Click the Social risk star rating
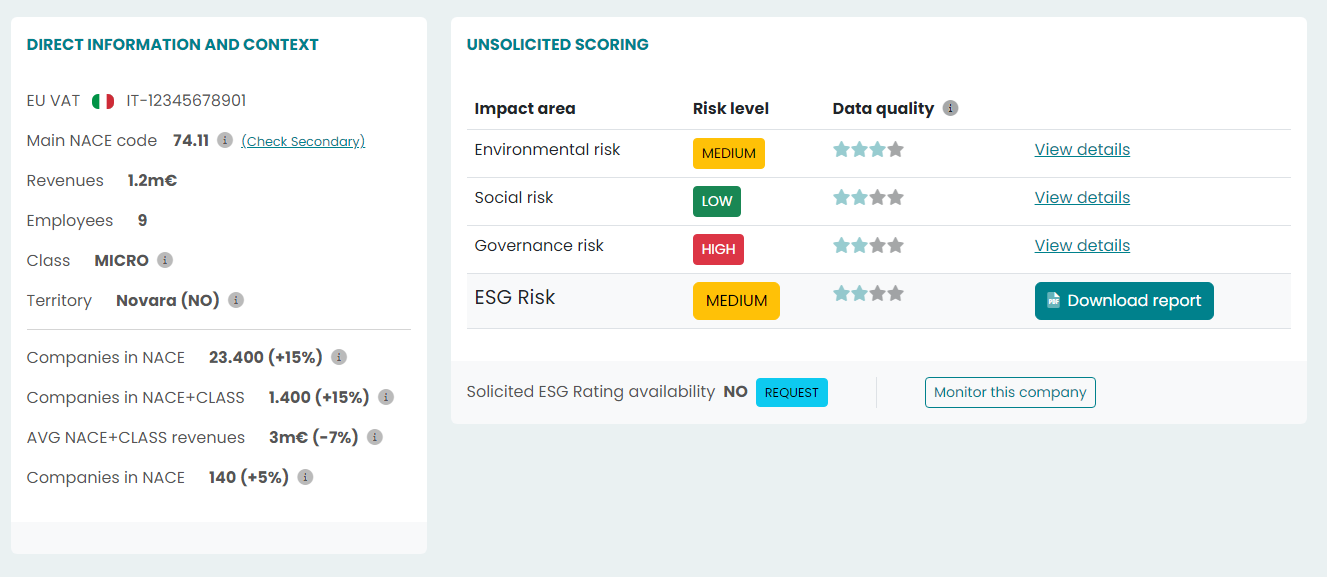The width and height of the screenshot is (1327, 577). 868,197
